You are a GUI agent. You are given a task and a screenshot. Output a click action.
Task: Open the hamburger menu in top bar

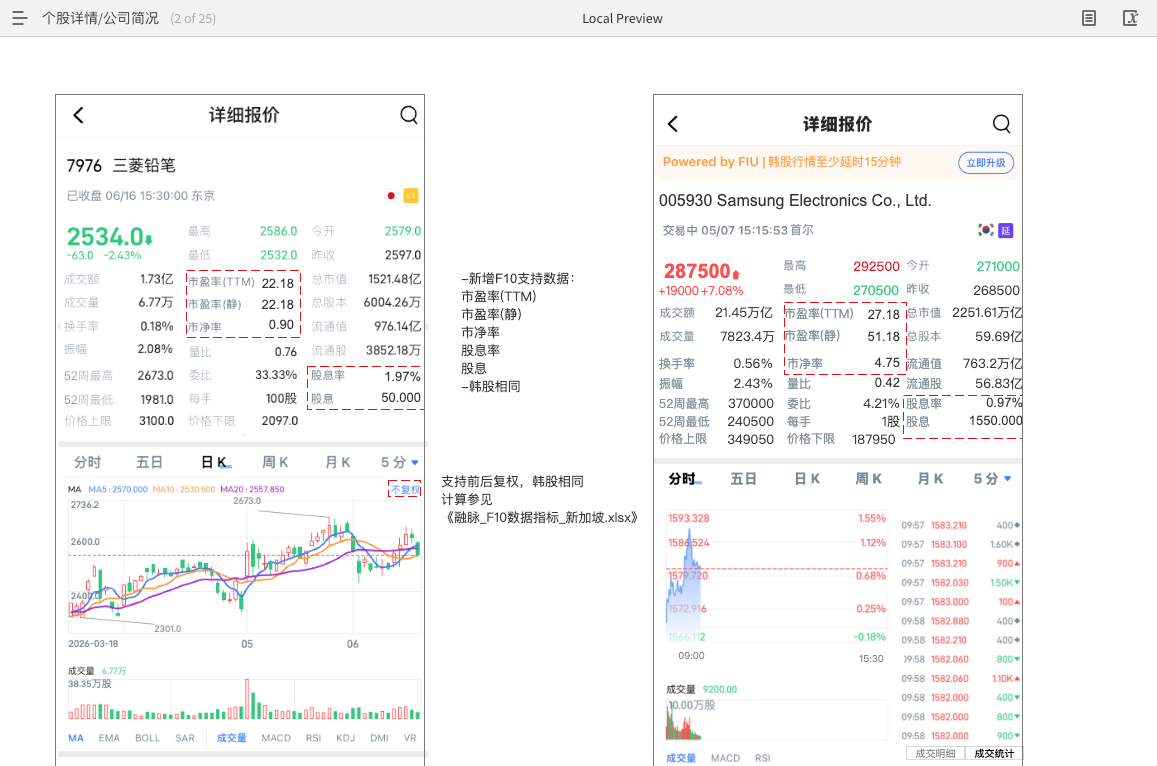click(x=20, y=18)
